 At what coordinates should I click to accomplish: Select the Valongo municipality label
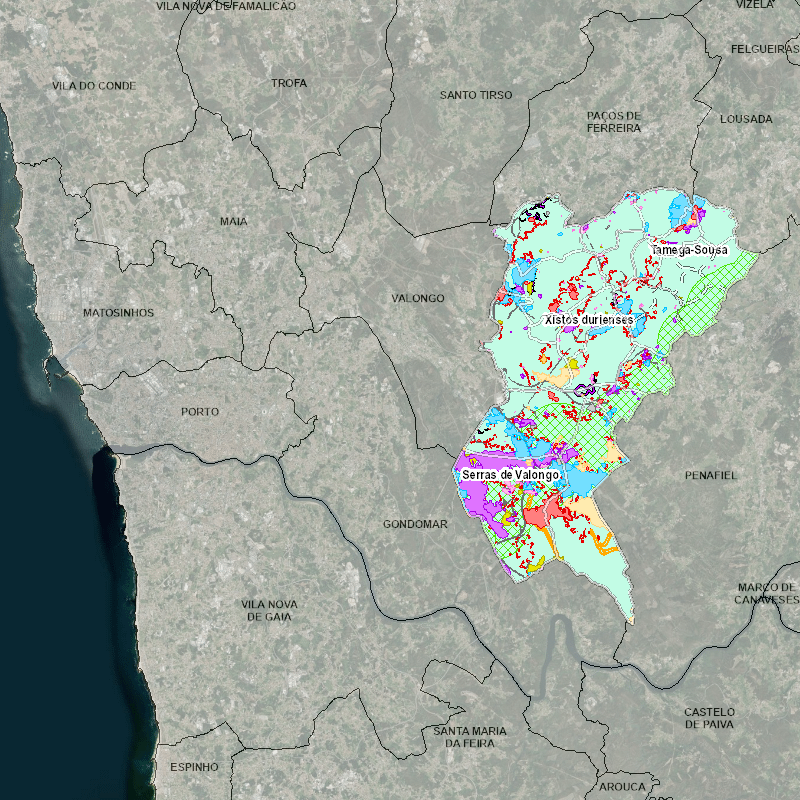[x=417, y=299]
